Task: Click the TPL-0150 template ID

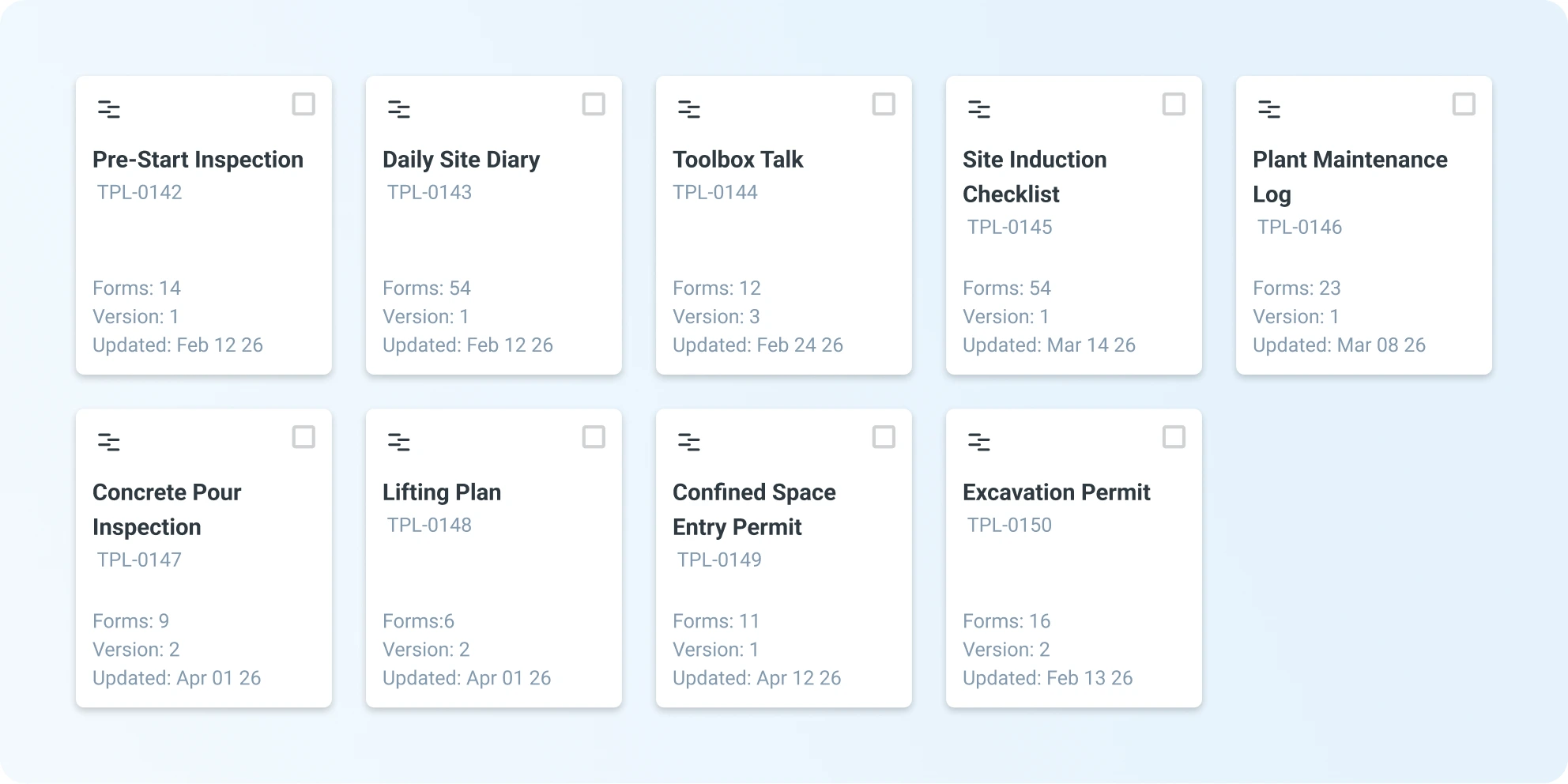Action: [1009, 525]
